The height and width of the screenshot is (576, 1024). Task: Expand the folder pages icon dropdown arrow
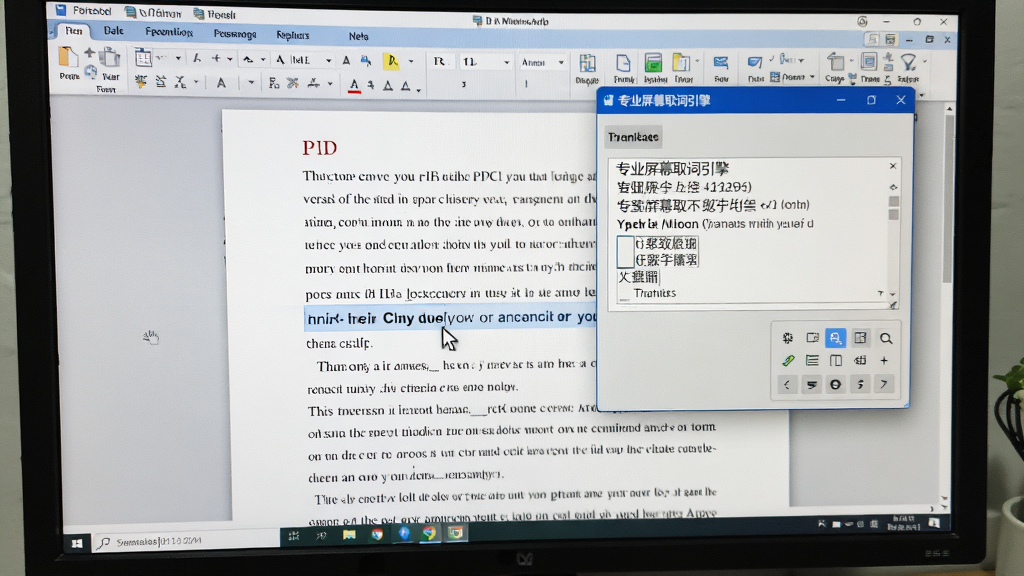coord(697,61)
